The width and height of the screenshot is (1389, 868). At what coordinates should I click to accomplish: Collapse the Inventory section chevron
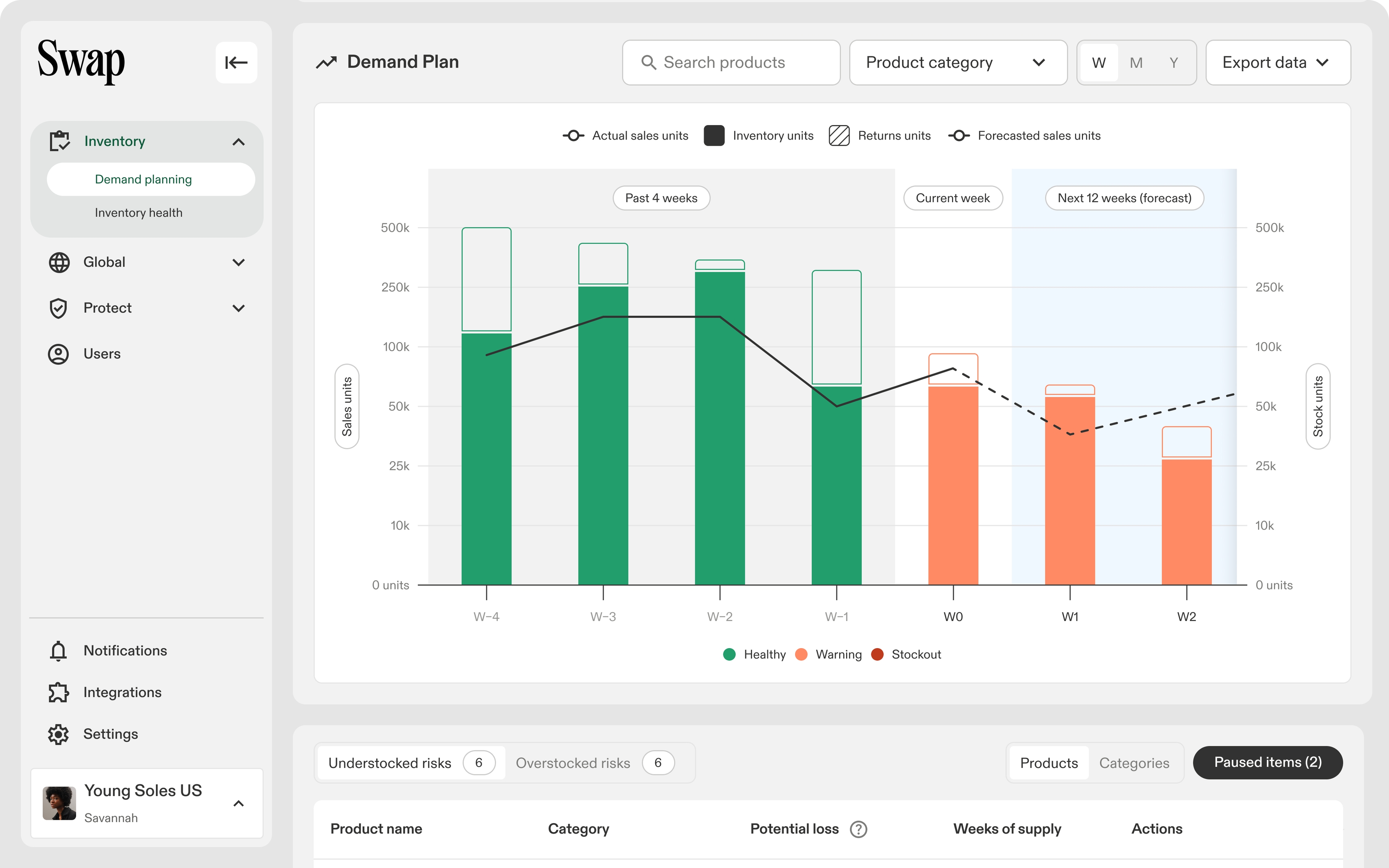point(239,142)
